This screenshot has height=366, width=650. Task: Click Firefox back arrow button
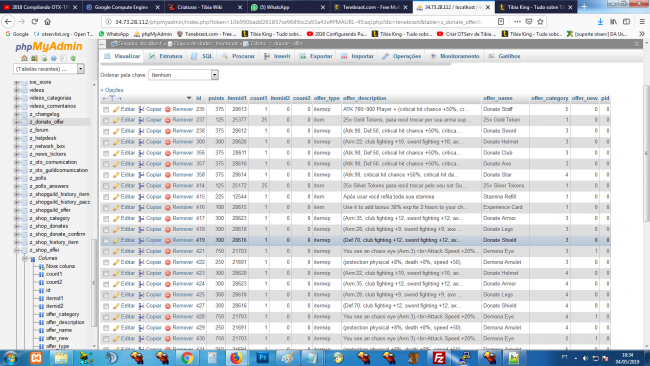click(8, 22)
